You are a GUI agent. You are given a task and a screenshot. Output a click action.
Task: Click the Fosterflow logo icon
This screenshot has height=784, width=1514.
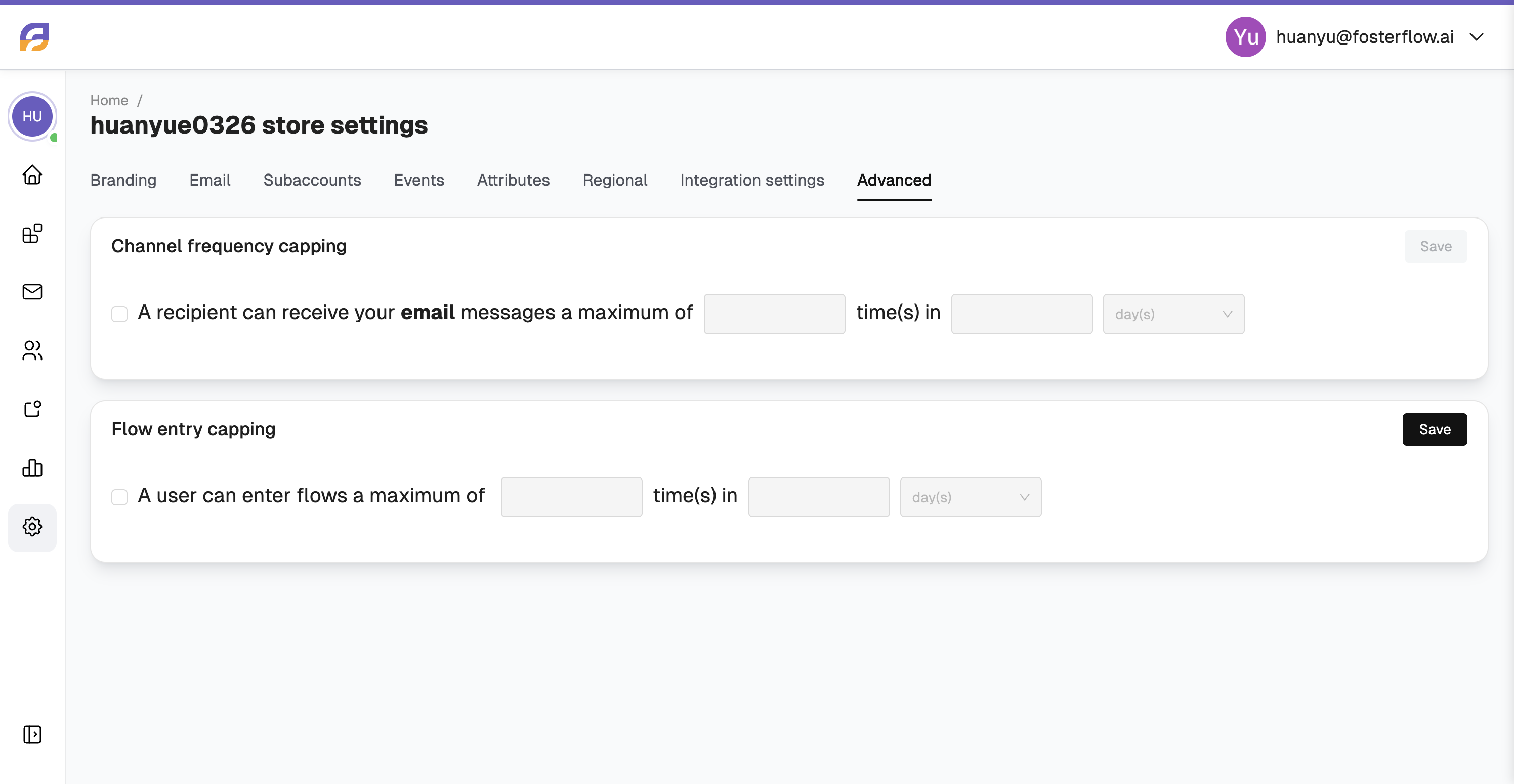[34, 37]
